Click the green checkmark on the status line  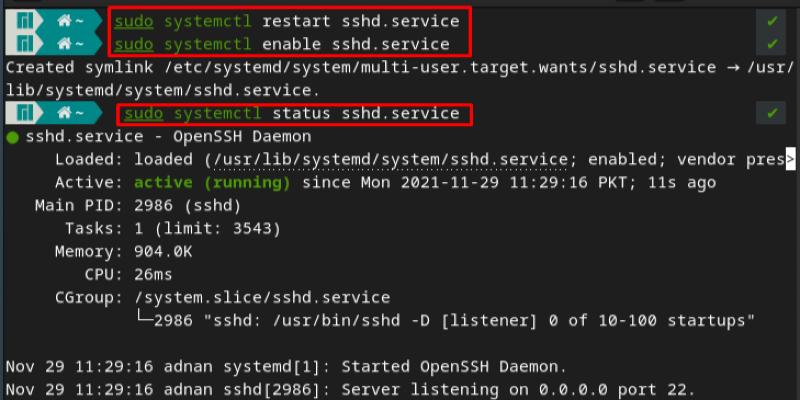click(x=772, y=113)
